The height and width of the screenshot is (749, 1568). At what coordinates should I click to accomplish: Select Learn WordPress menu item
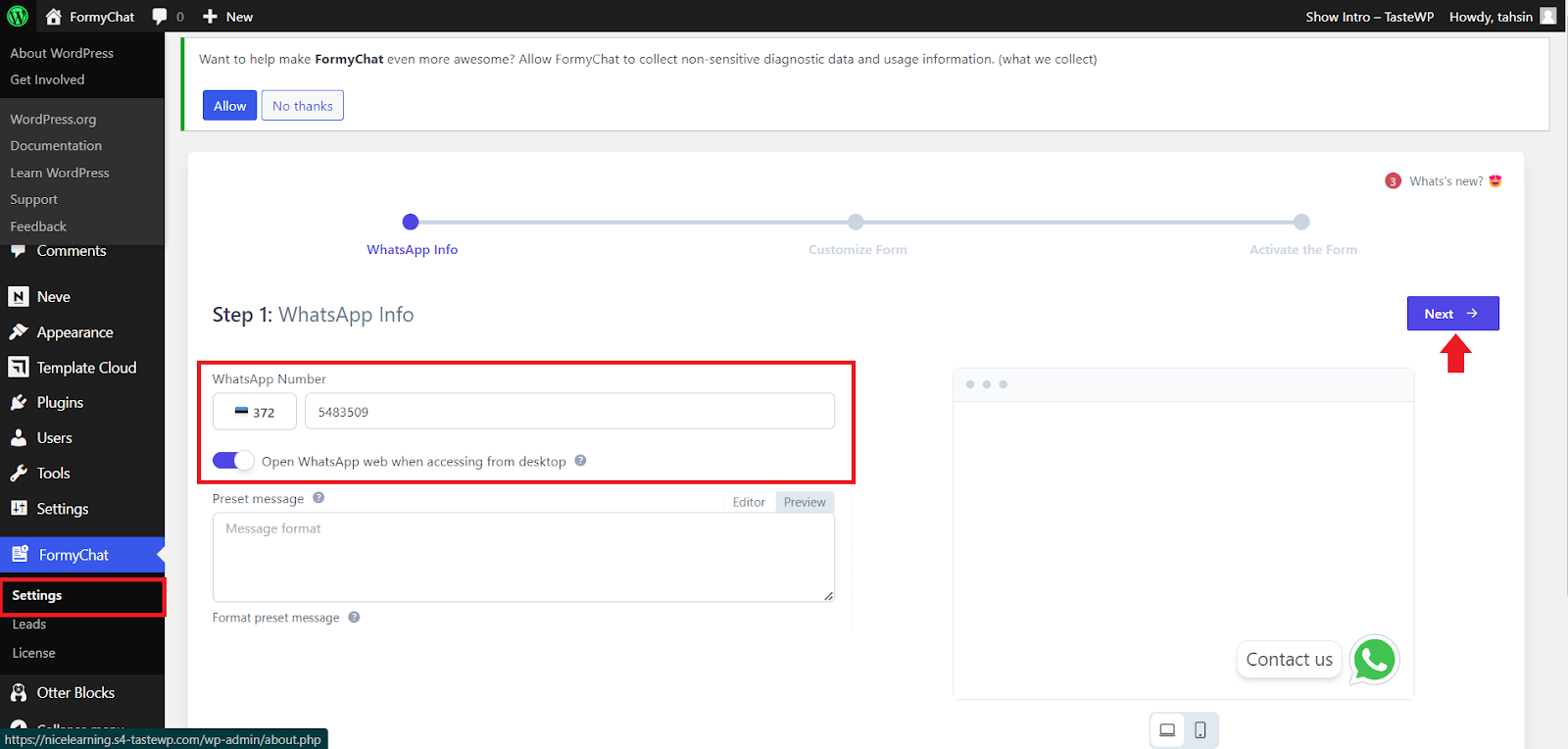pyautogui.click(x=60, y=173)
